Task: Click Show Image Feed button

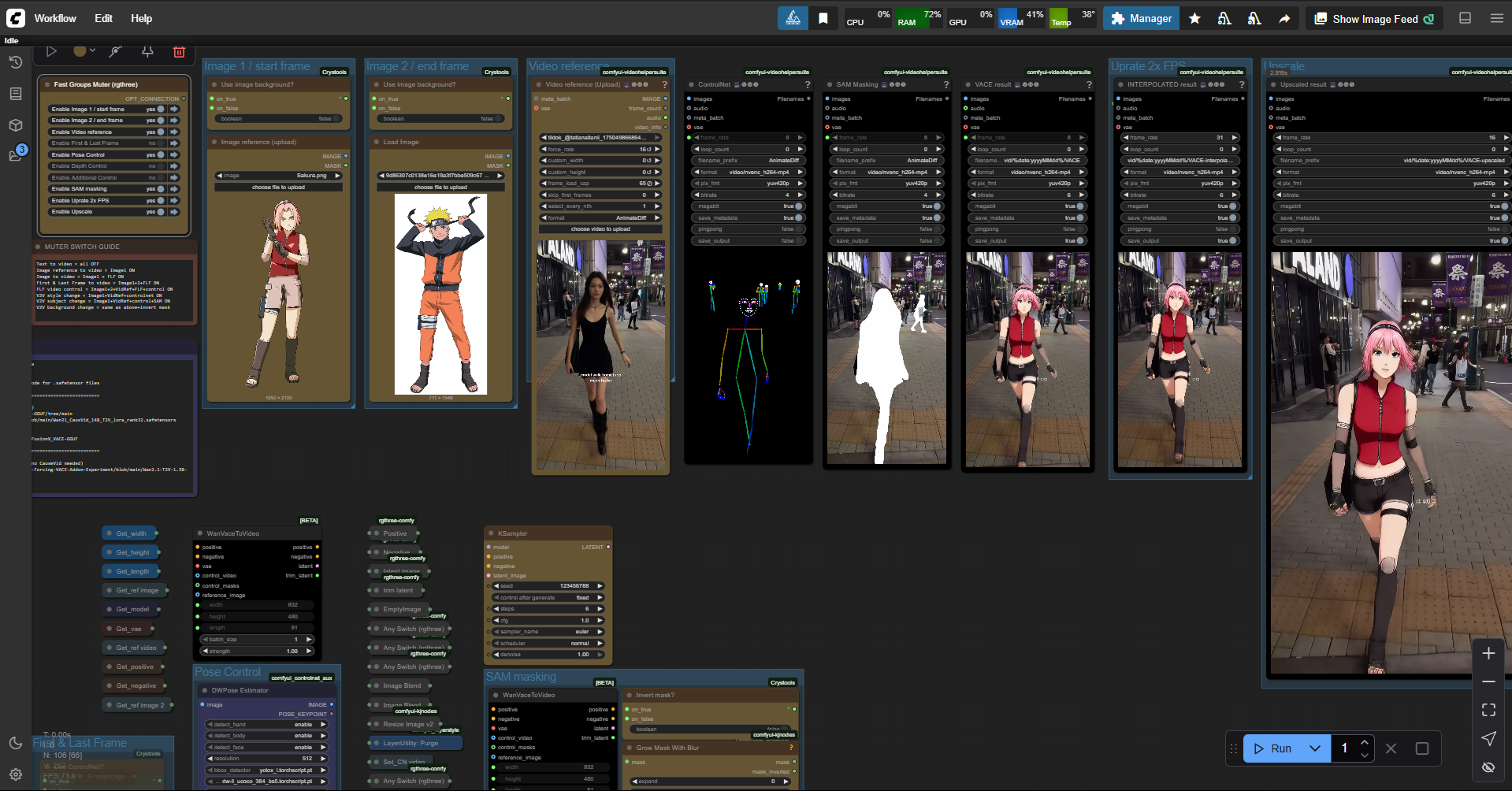Action: point(1374,19)
